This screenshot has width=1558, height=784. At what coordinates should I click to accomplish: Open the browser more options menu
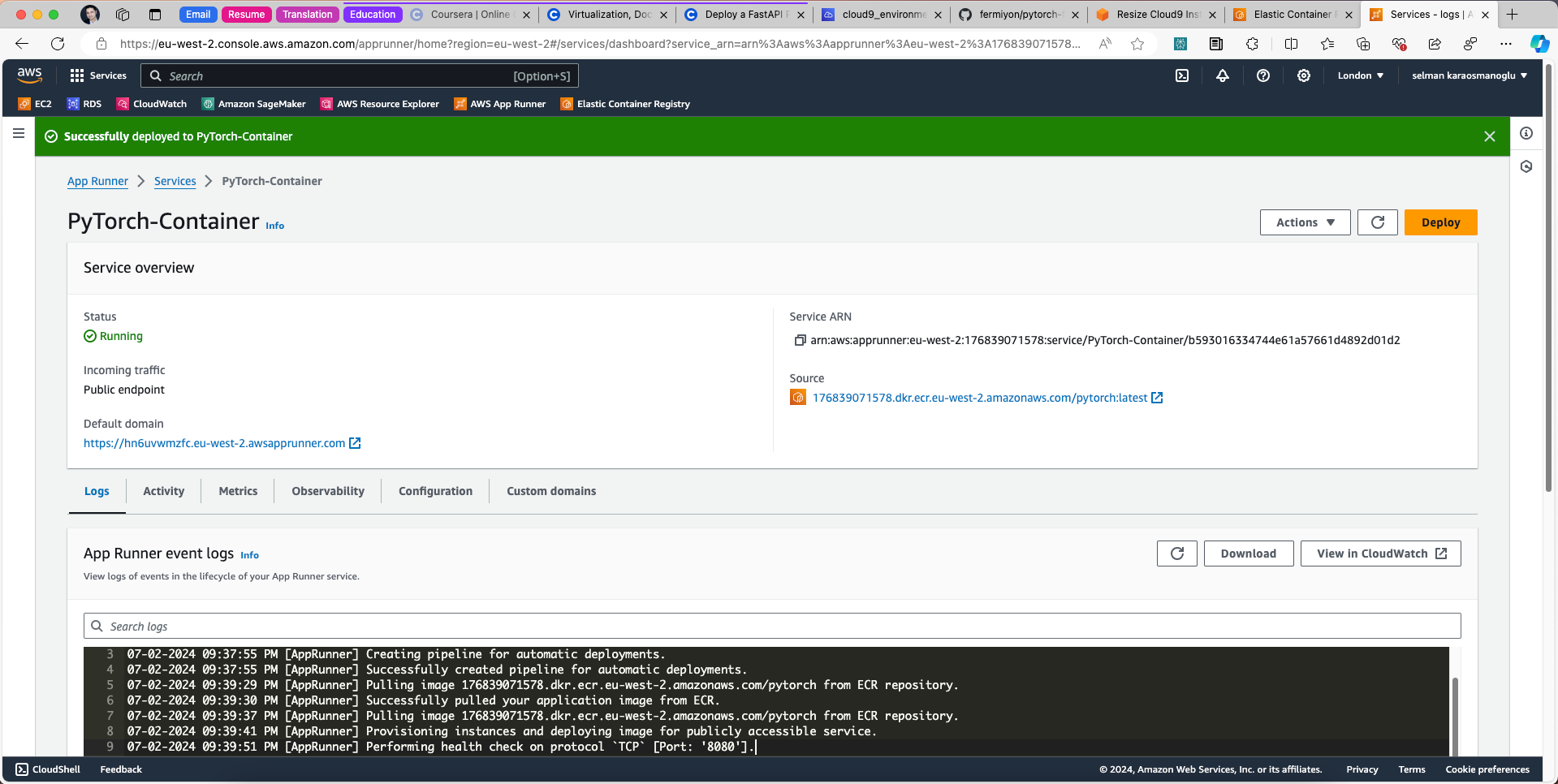tap(1506, 44)
